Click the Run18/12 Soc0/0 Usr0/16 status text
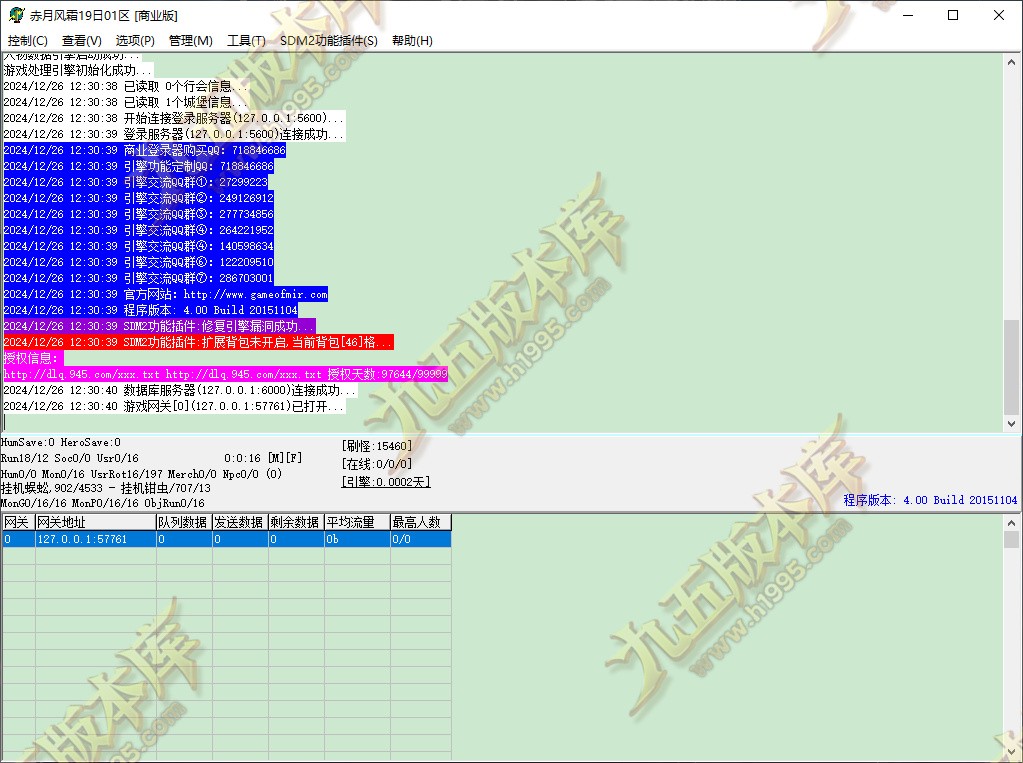1023x763 pixels. coord(70,458)
